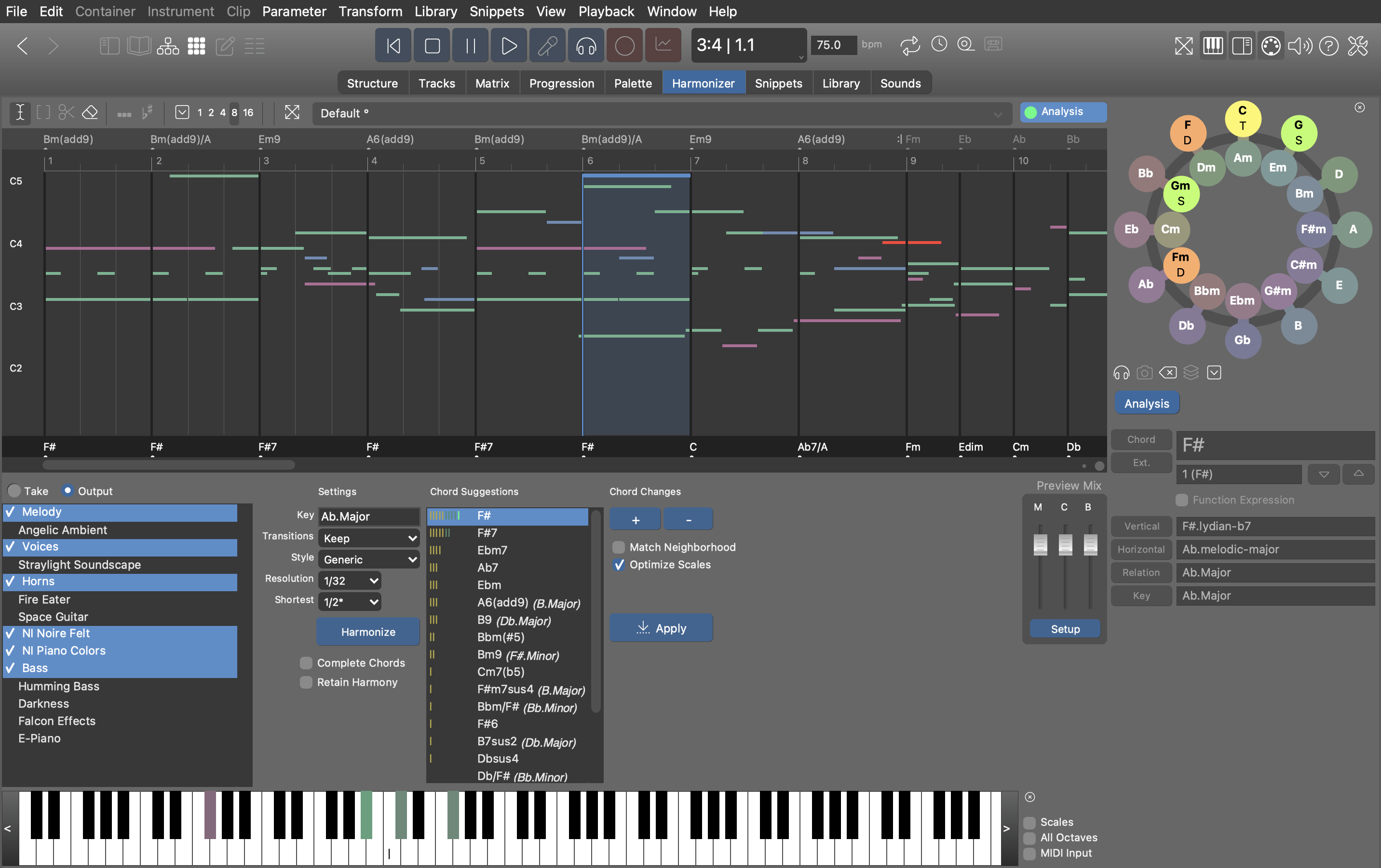Click the metronome tuning fork icon
The image size is (1381, 868).
[x=547, y=45]
